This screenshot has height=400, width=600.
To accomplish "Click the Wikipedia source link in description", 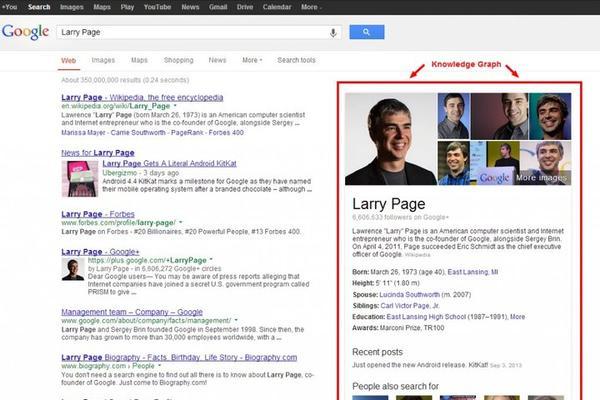I will [417, 255].
